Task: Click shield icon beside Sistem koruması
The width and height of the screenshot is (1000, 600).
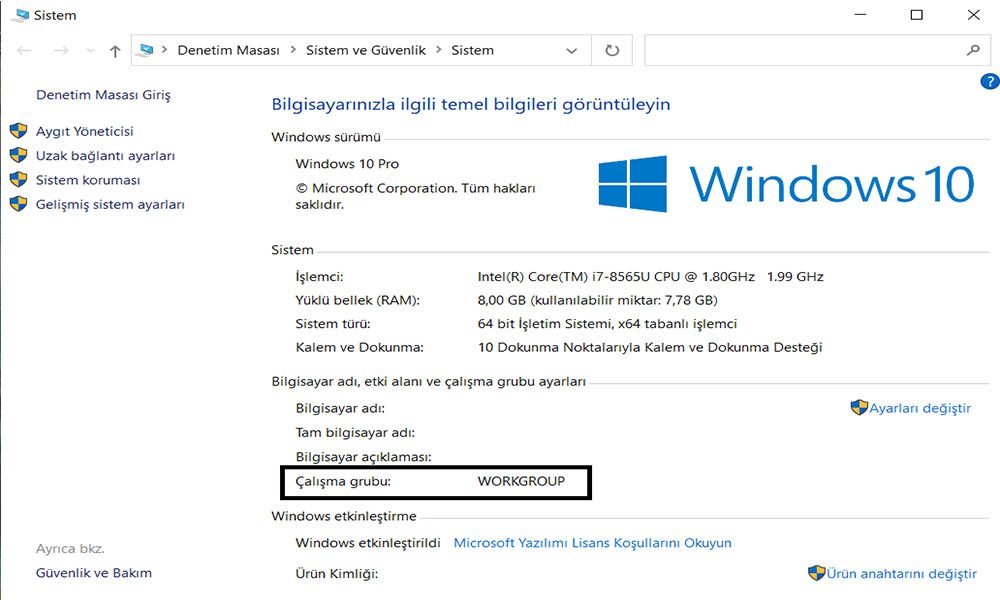Action: 18,179
